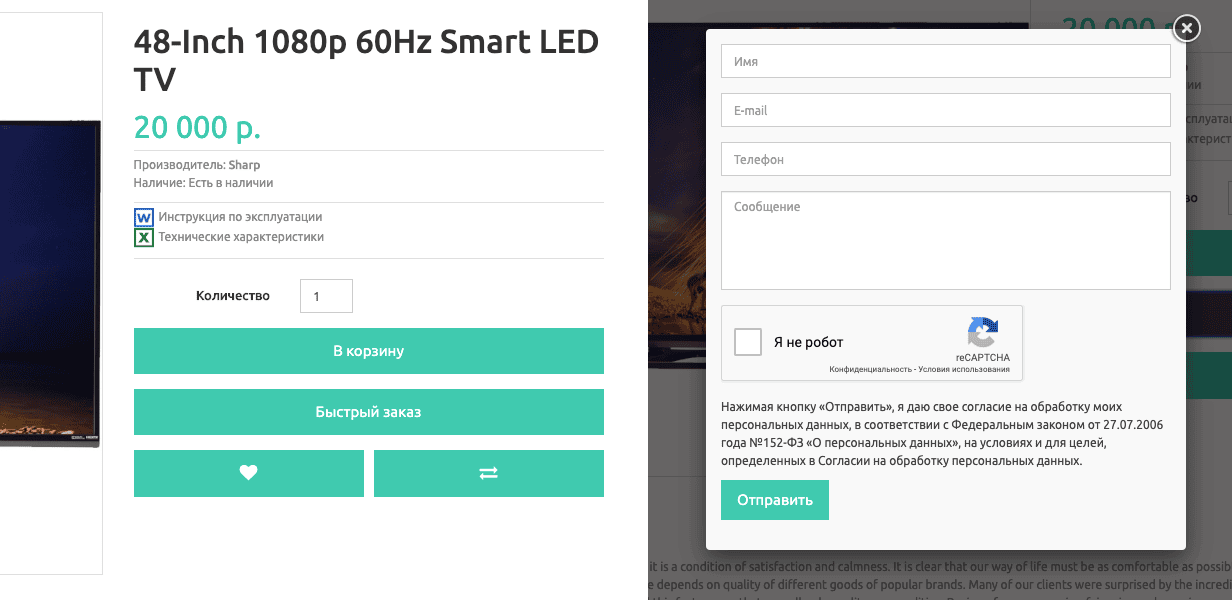The width and height of the screenshot is (1232, 615).
Task: Focus the "Имя" input field
Action: point(946,61)
